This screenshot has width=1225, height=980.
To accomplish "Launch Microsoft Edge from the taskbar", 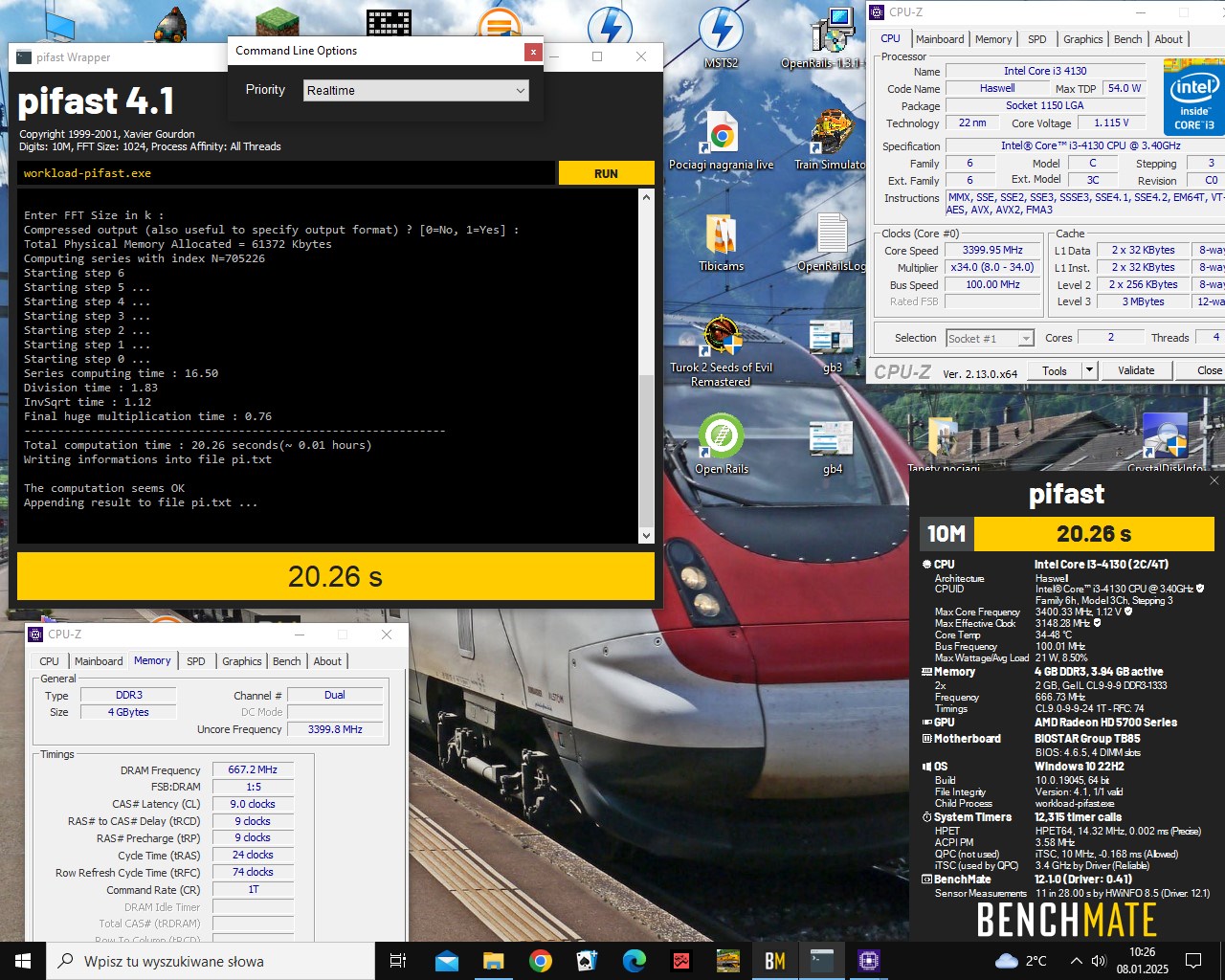I will click(635, 961).
